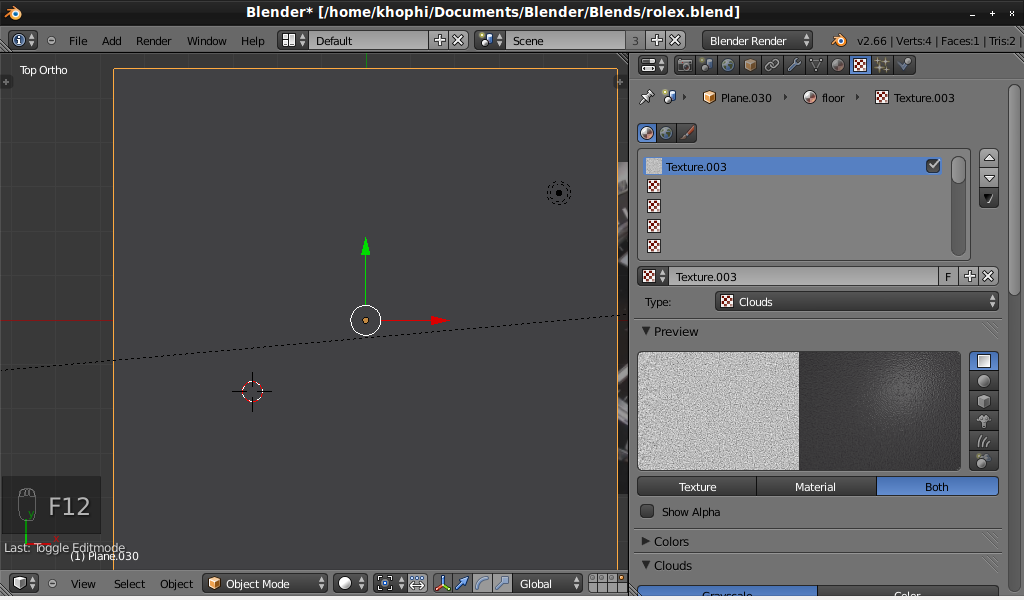The width and height of the screenshot is (1024, 600).
Task: Switch preview to Material only
Action: coord(815,487)
